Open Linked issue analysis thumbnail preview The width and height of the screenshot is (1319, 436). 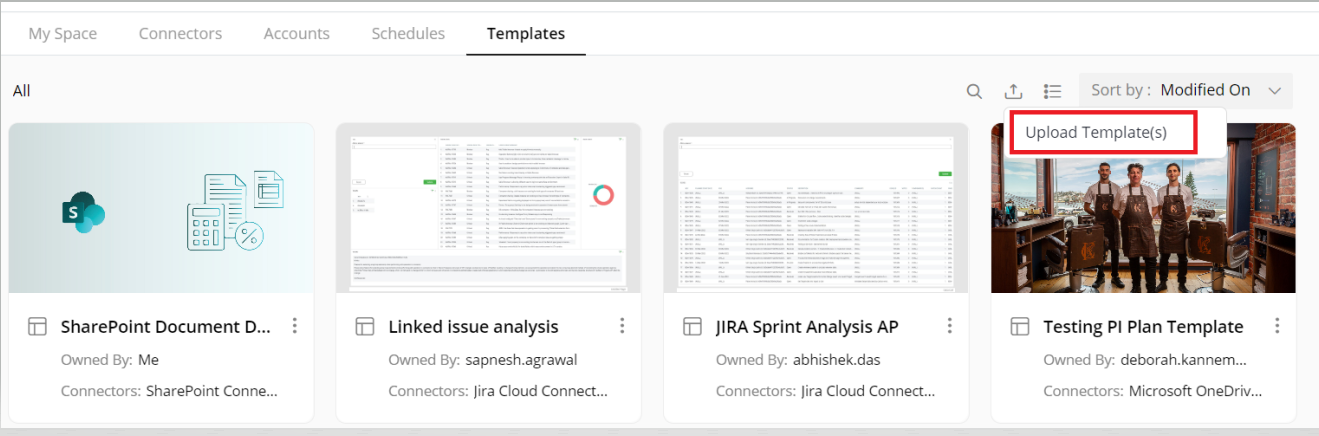pyautogui.click(x=488, y=208)
